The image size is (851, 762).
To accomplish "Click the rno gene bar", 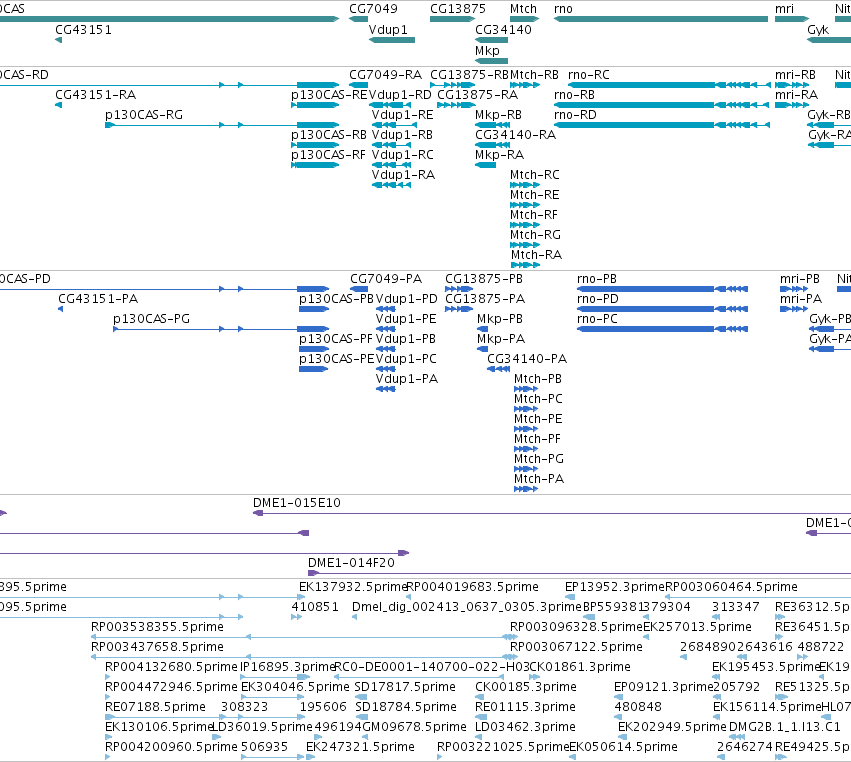I will pos(661,19).
